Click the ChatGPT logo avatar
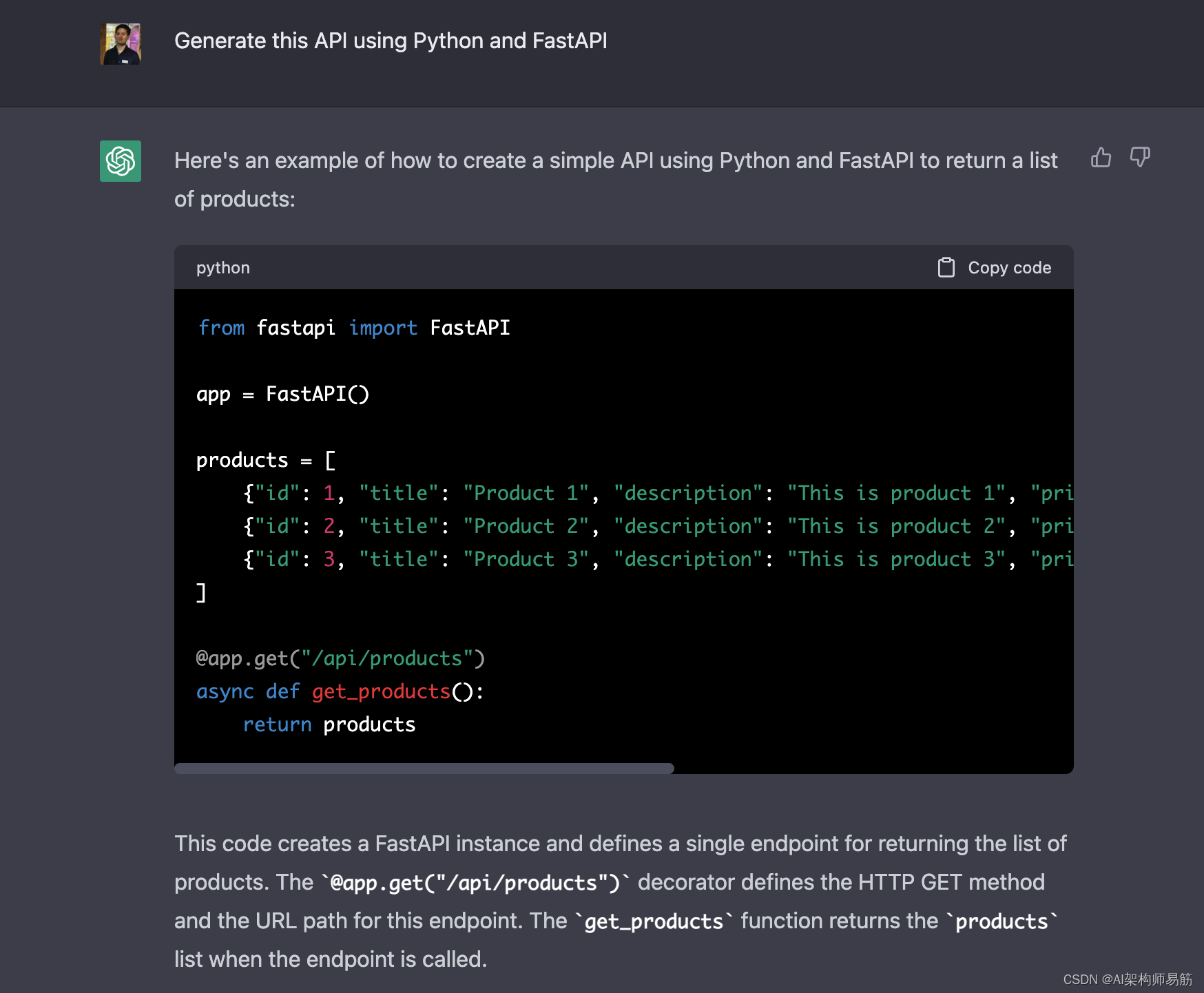Screen dimensions: 1204x993 121,161
